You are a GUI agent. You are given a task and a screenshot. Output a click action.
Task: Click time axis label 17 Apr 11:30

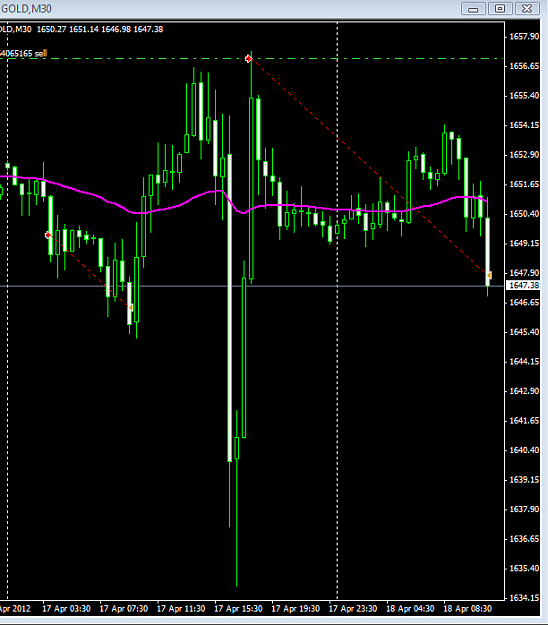click(181, 609)
